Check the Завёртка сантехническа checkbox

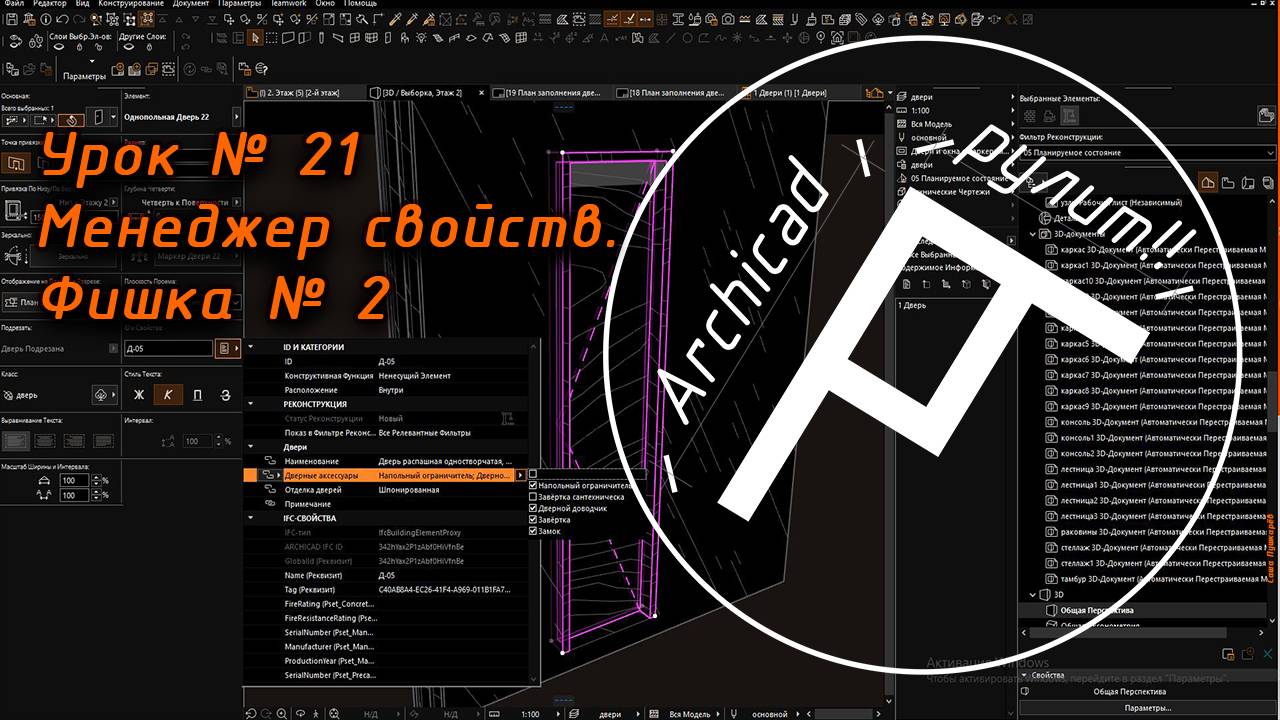tap(533, 497)
